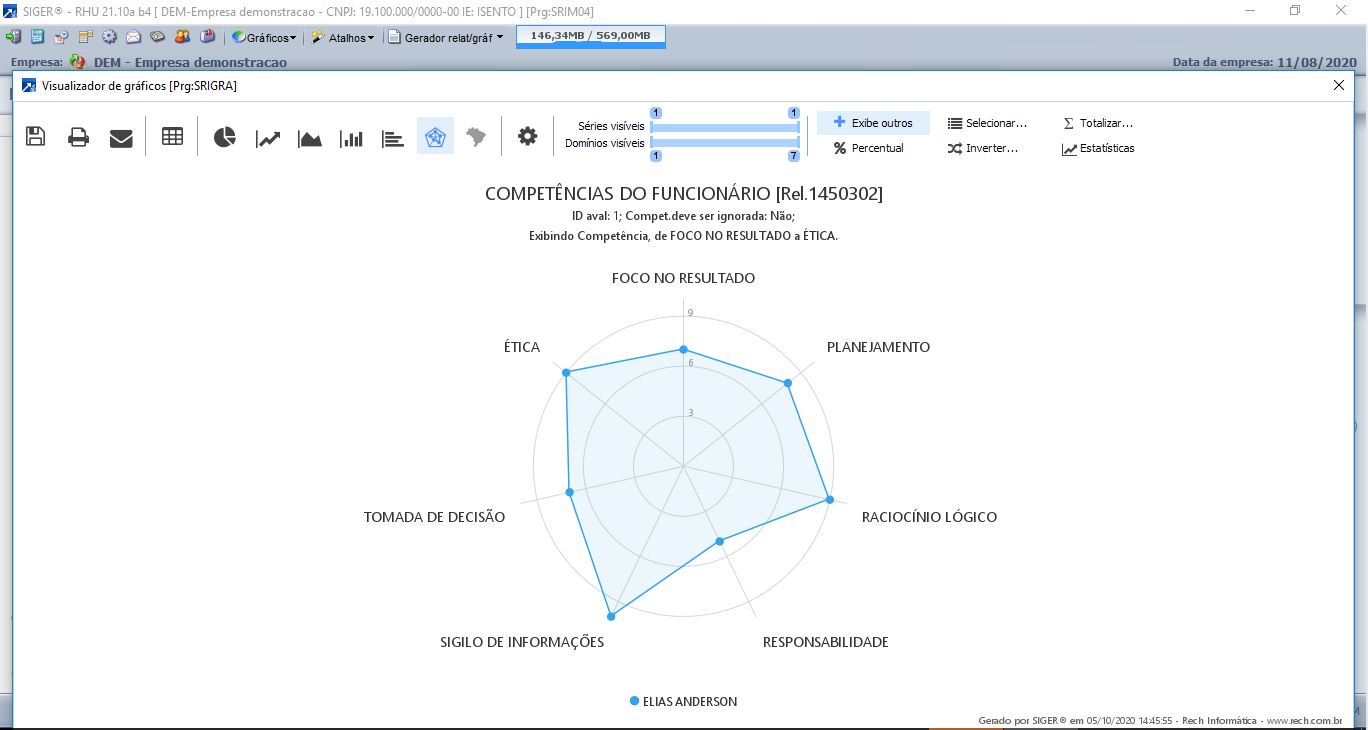Click the FOCO NO RESULTADO data point
The image size is (1368, 730).
click(683, 350)
